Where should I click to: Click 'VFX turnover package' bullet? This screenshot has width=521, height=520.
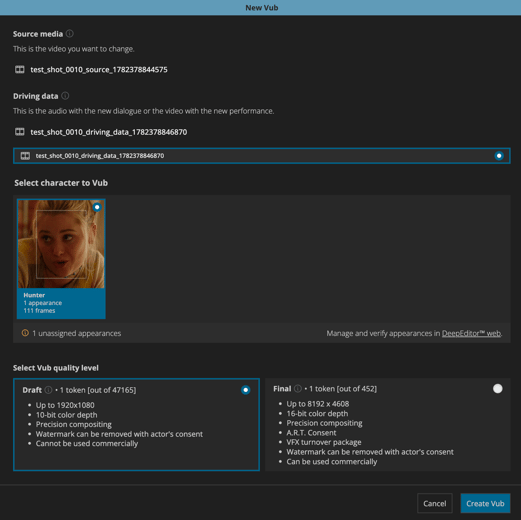click(324, 442)
